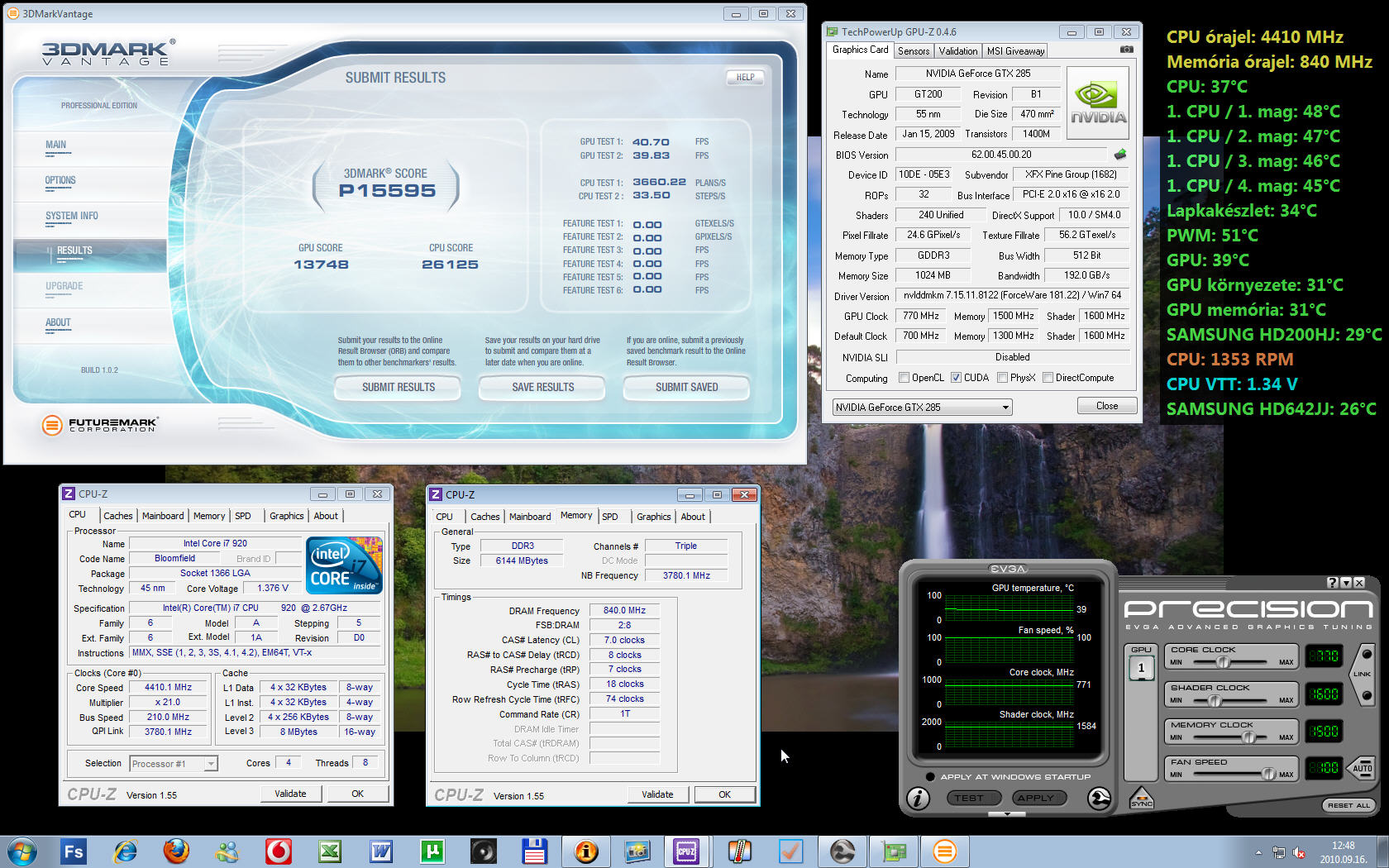The height and width of the screenshot is (868, 1389).
Task: Switch to CPU-Z from the taskbar
Action: coord(686,851)
